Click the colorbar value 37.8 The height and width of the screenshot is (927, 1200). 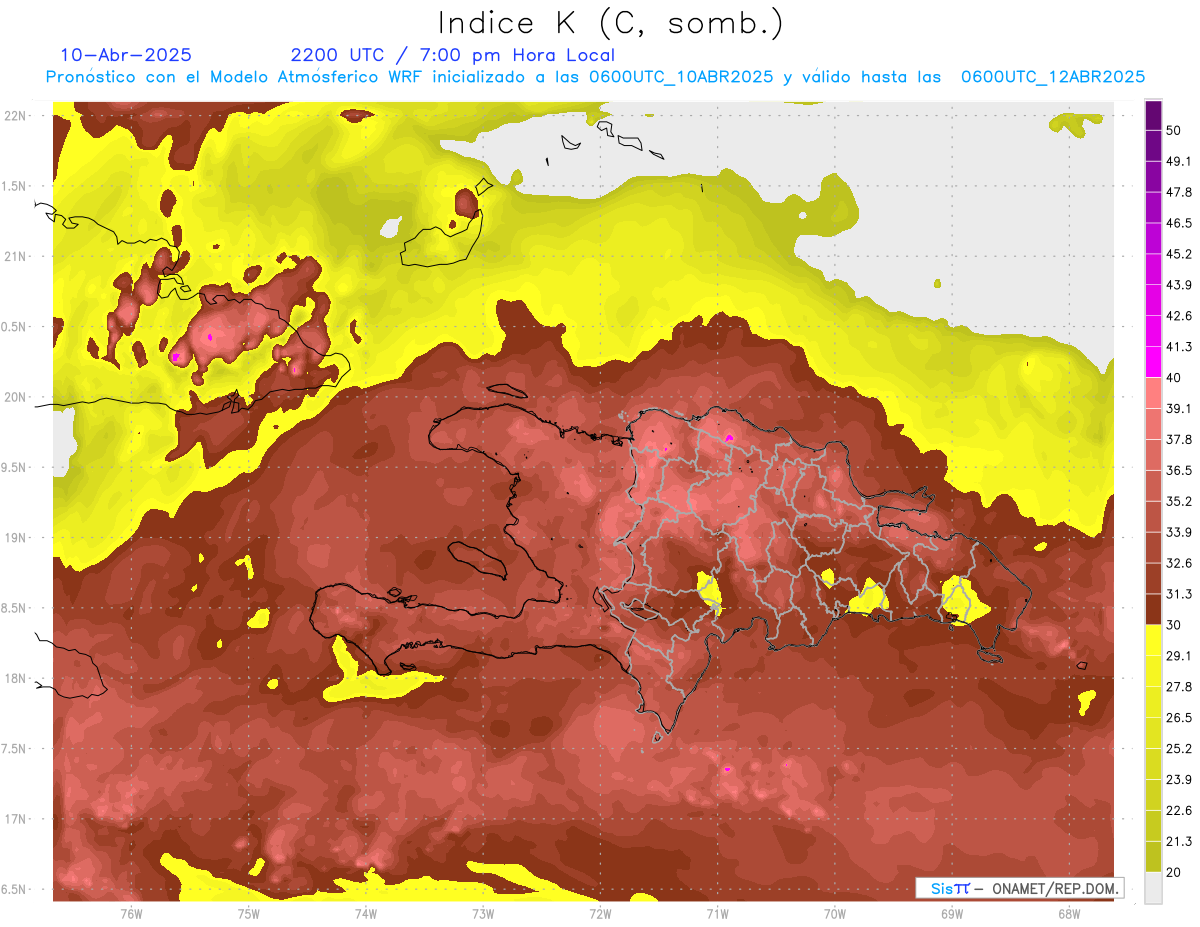pyautogui.click(x=1179, y=439)
